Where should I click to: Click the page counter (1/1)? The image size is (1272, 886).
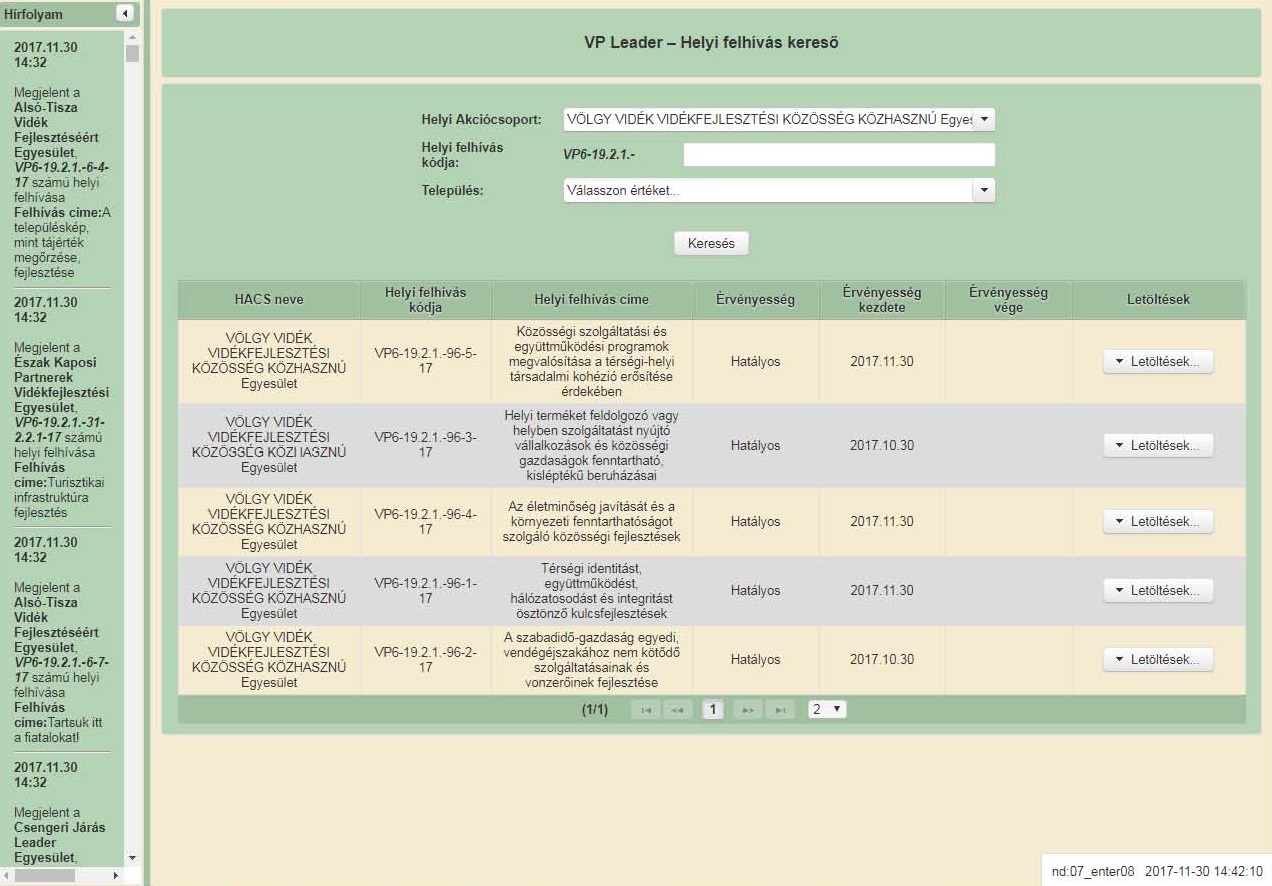coord(595,710)
